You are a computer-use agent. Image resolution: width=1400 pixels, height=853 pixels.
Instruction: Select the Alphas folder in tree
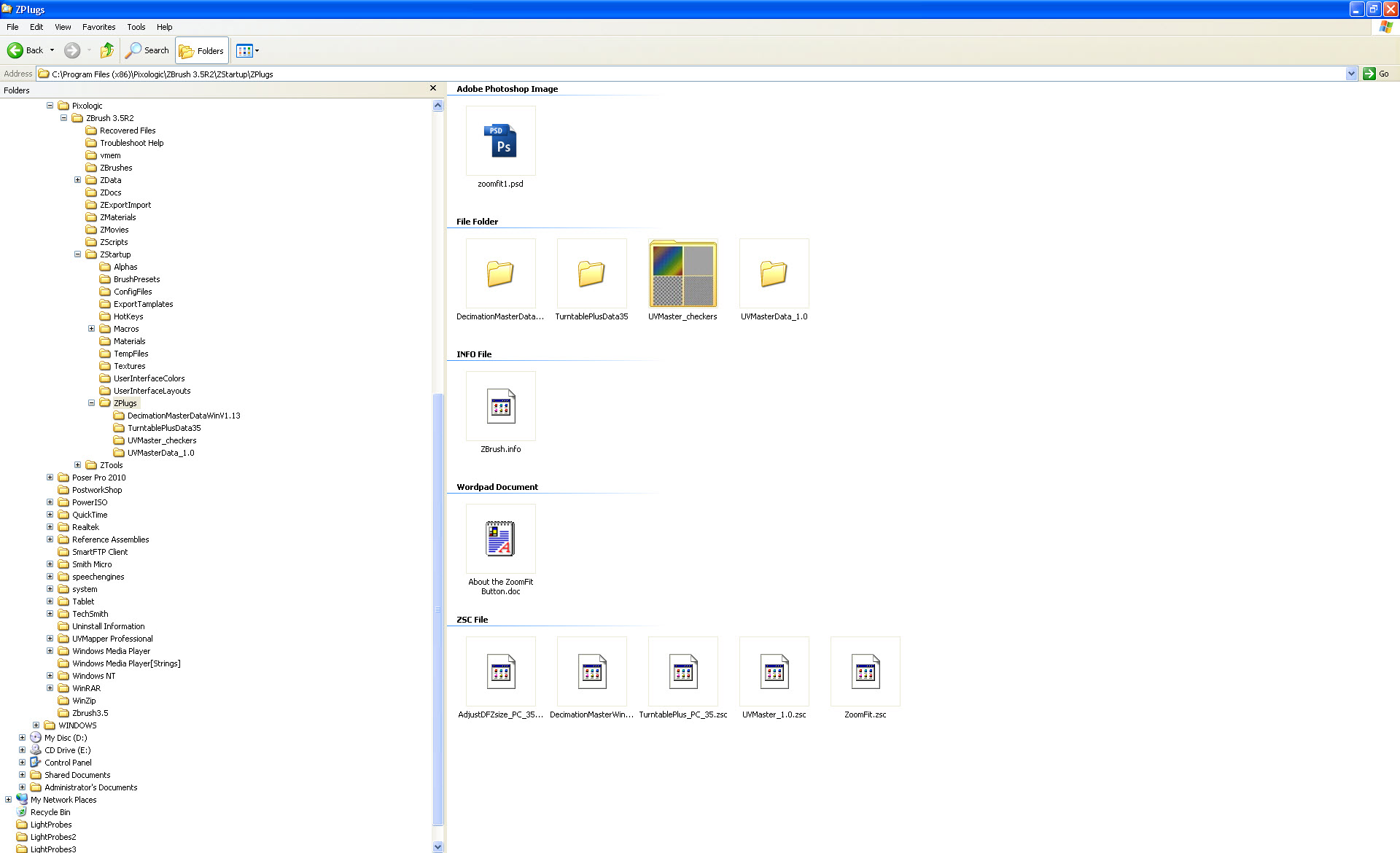pos(125,267)
